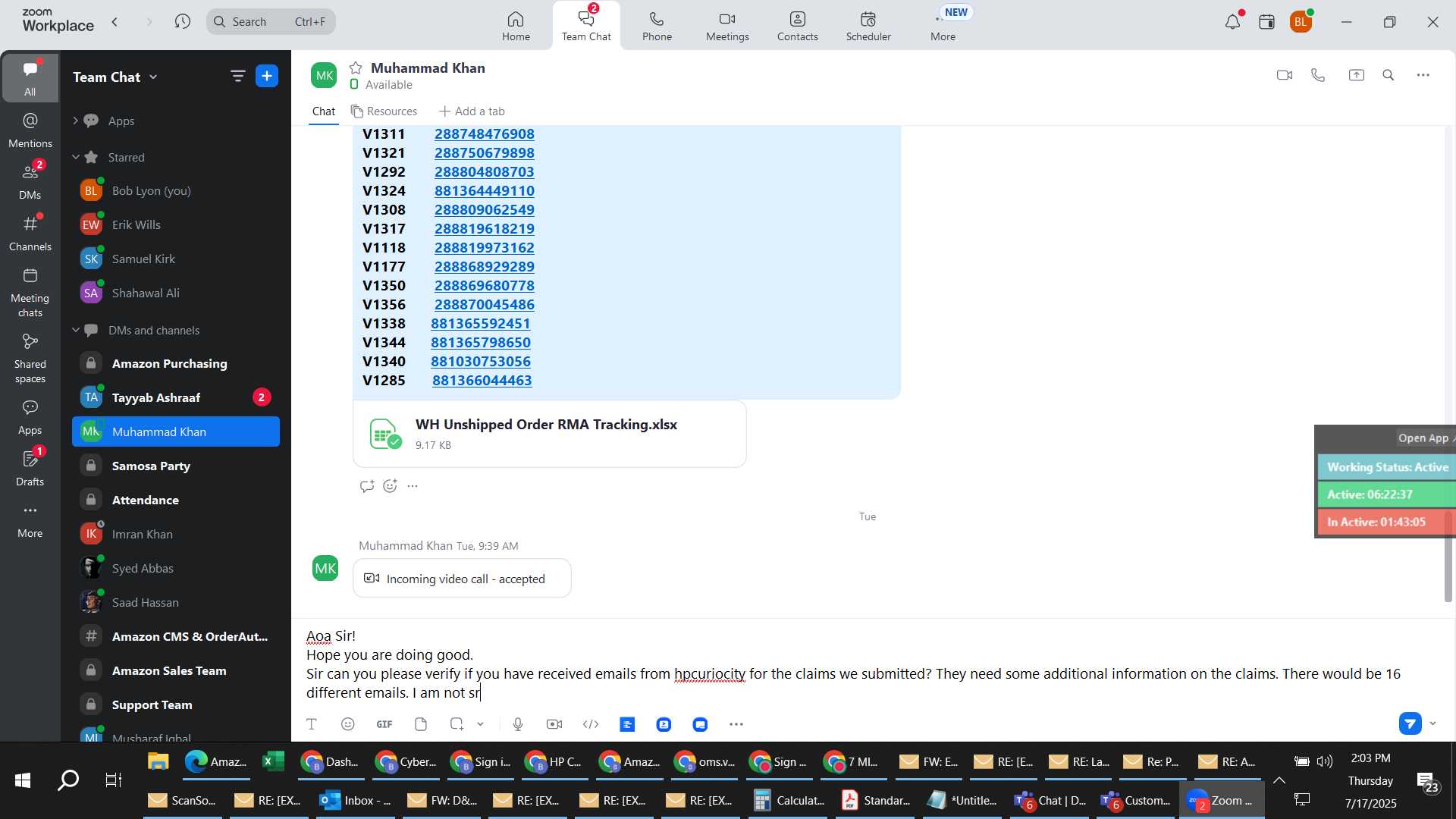Screen dimensions: 1456x819
Task: Click the Search box in top bar
Action: pos(271,21)
